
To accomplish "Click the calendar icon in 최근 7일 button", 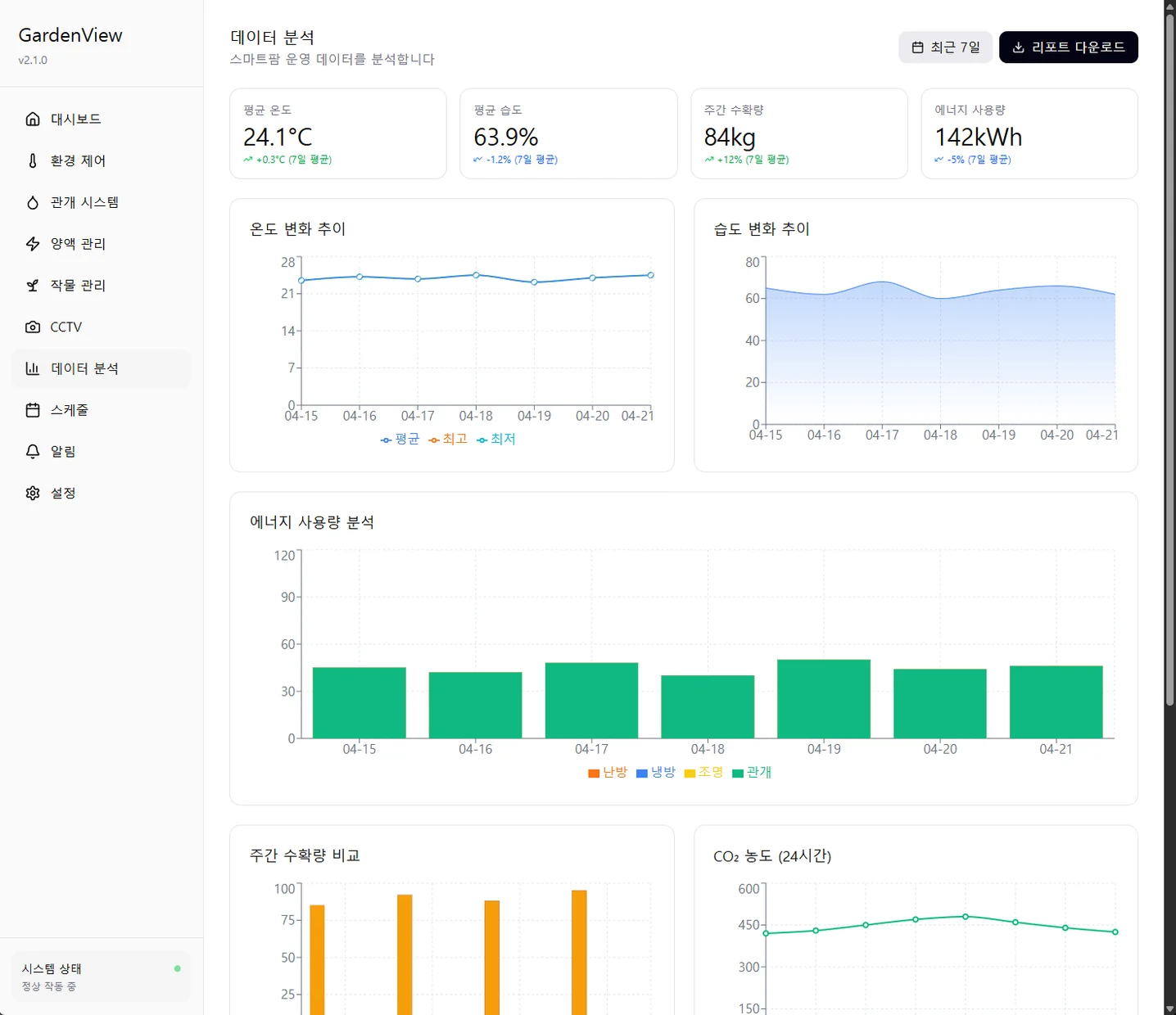I will (x=918, y=47).
